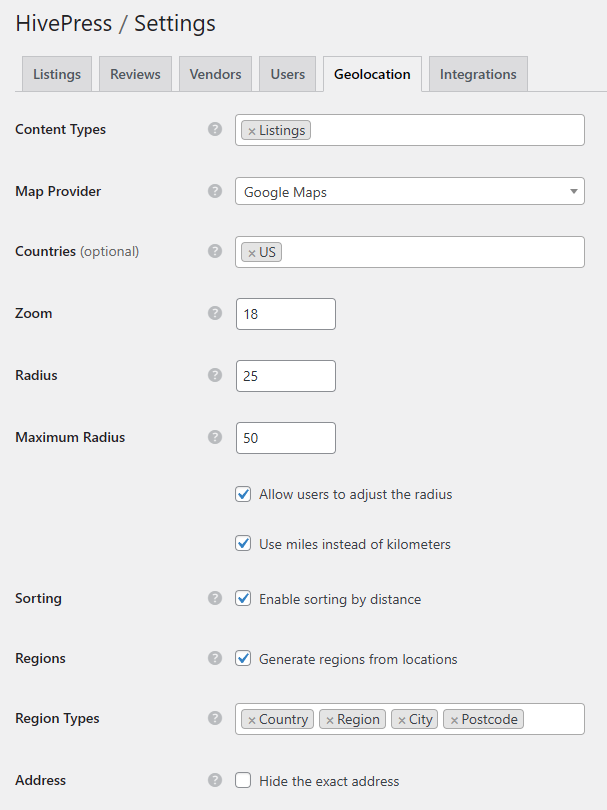Viewport: 607px width, 810px height.
Task: Enable Hide the exact address checkbox
Action: pyautogui.click(x=243, y=781)
